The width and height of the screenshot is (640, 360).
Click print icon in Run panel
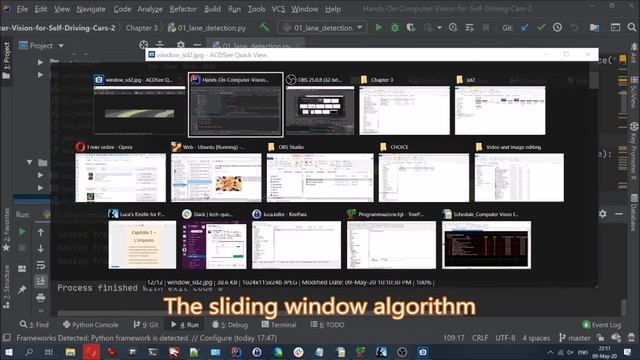pos(40,298)
